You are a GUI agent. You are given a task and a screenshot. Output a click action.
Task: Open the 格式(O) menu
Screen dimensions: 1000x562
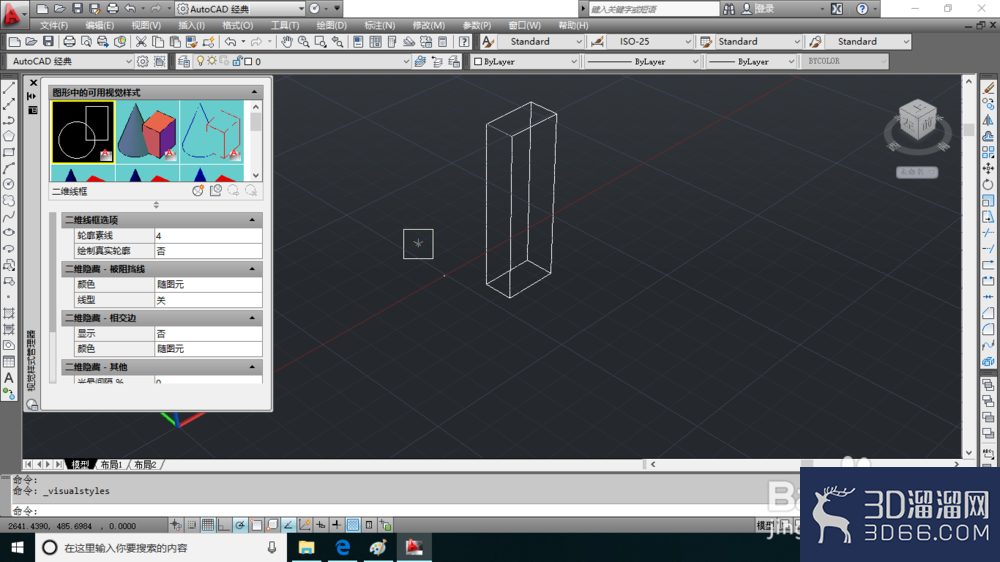coord(238,26)
